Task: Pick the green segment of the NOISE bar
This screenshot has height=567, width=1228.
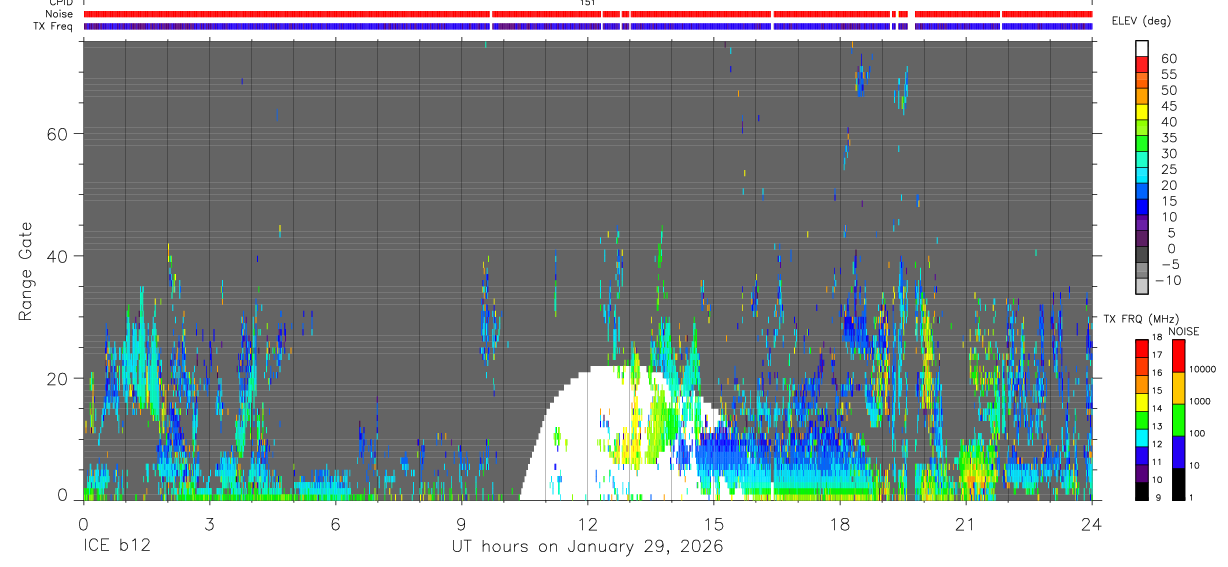Action: pyautogui.click(x=1178, y=419)
